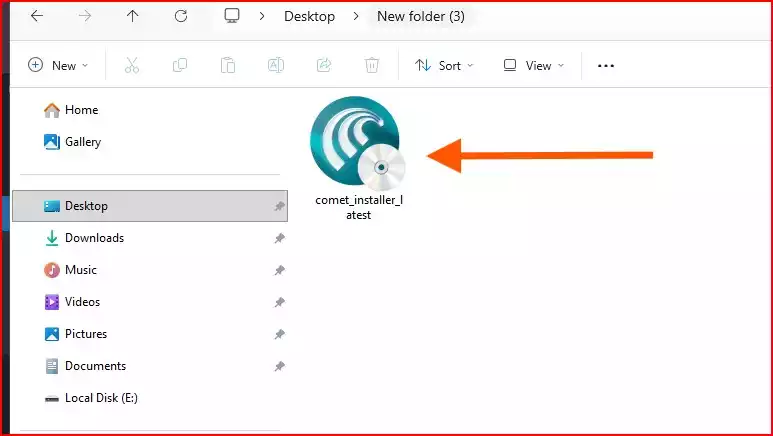Open the New item menu
This screenshot has width=773, height=436.
point(58,65)
